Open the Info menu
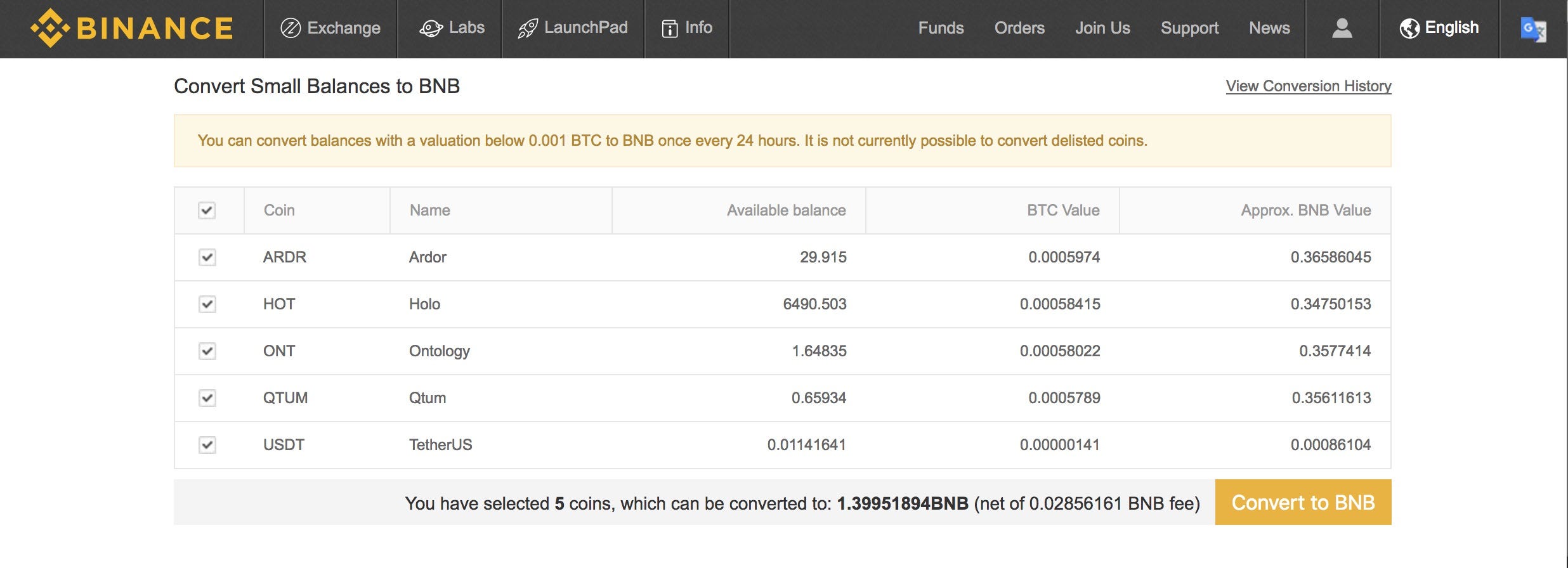This screenshot has width=1568, height=568. [x=687, y=28]
